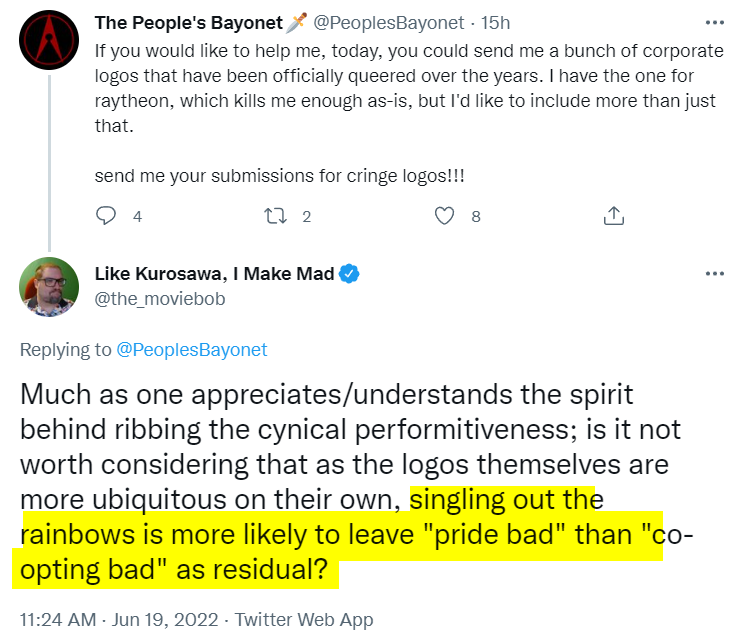The width and height of the screenshot is (742, 643).
Task: Open more options for moviebob's reply
Action: tap(713, 273)
